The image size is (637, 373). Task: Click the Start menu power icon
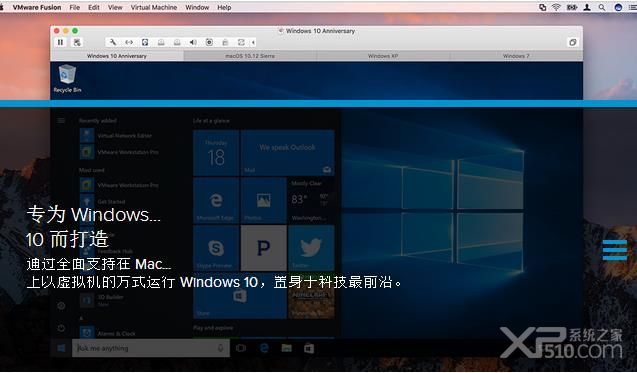pyautogui.click(x=61, y=327)
